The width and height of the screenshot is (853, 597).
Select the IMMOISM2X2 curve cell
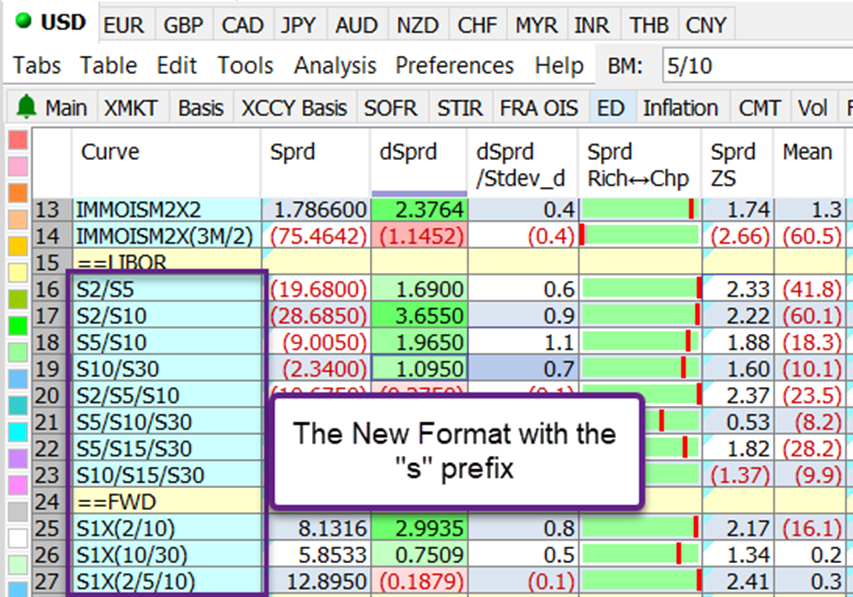[166, 210]
